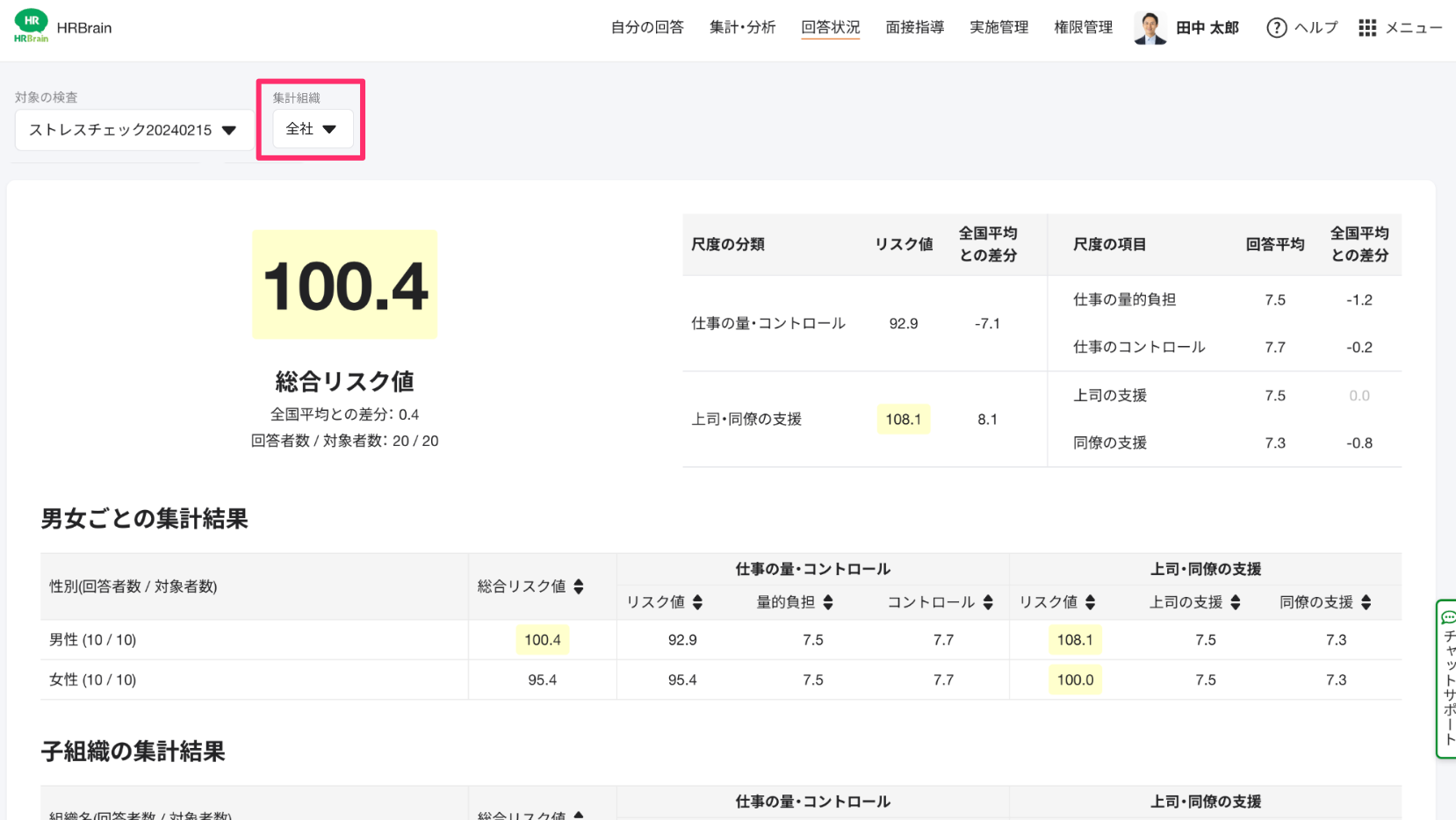
Task: Go to 権限管理 tab
Action: tap(1083, 27)
